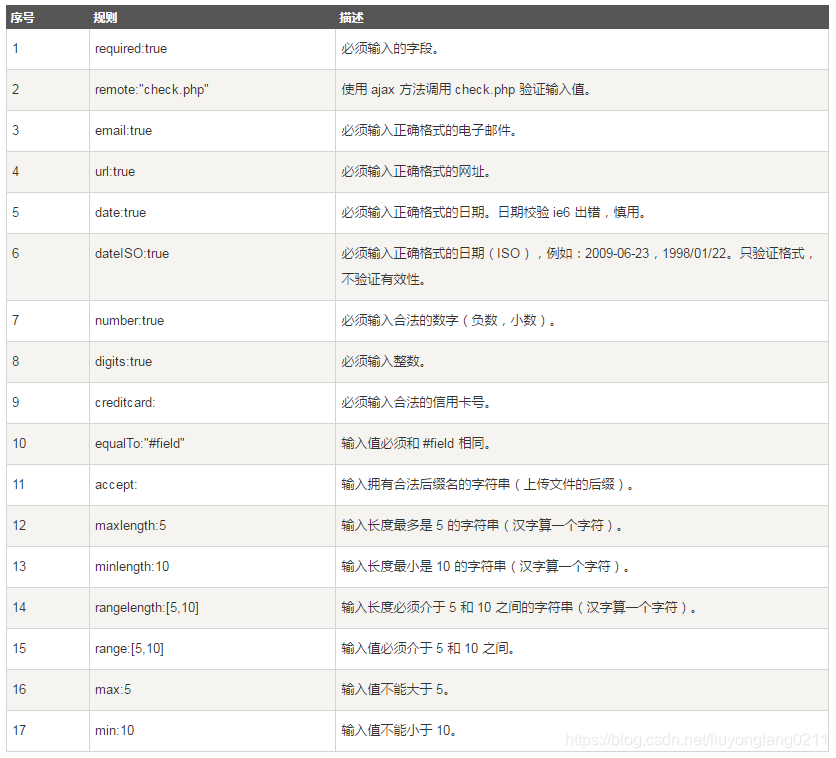836x758 pixels.
Task: Select the minlength:10 rule cell
Action: click(x=212, y=567)
